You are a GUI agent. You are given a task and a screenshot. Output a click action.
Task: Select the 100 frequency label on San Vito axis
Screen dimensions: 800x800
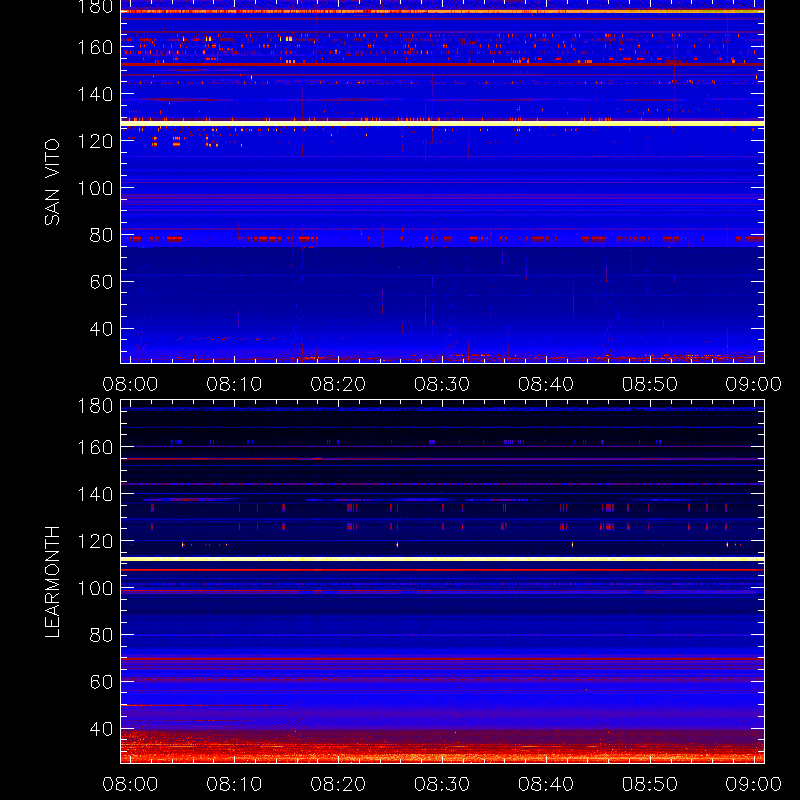pyautogui.click(x=95, y=188)
